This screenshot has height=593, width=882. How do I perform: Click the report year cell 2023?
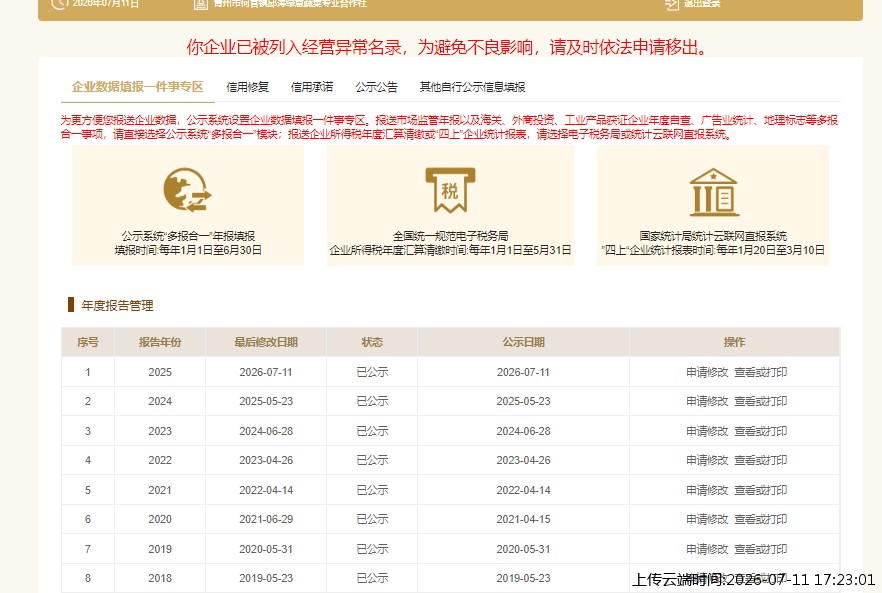(160, 431)
